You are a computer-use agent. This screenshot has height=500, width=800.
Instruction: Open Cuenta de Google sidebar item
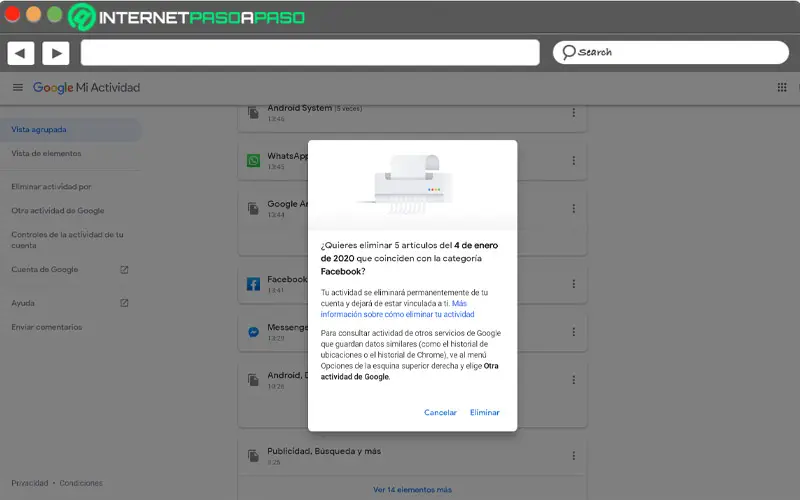[x=45, y=269]
